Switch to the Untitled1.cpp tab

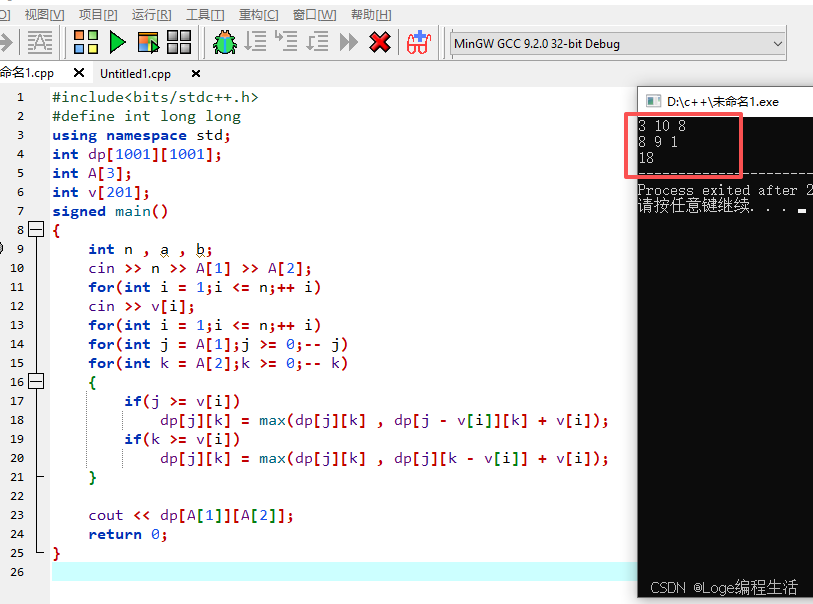(x=135, y=74)
